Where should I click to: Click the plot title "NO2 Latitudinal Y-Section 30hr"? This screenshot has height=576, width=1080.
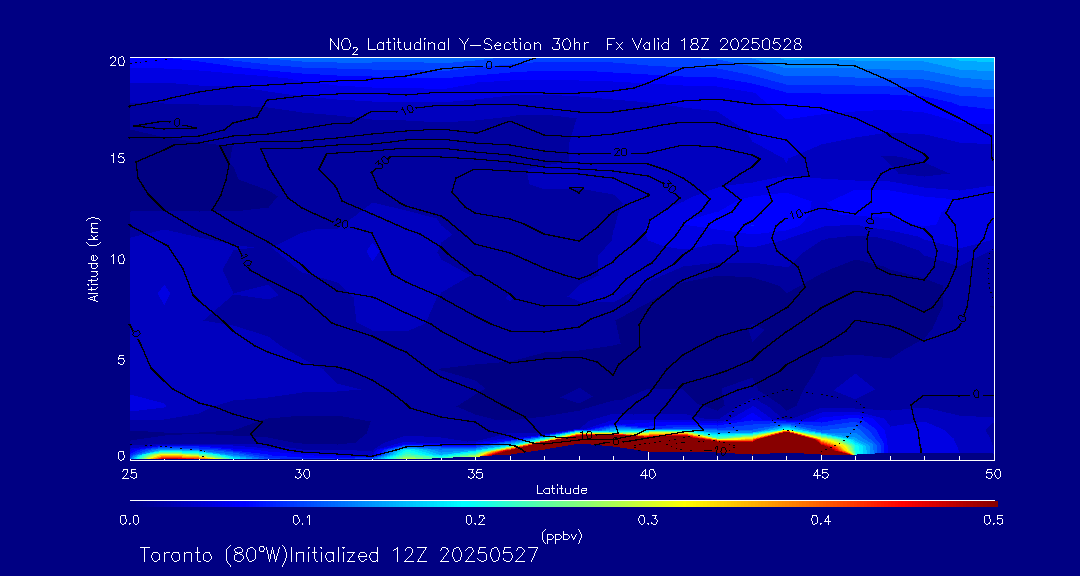tap(459, 45)
